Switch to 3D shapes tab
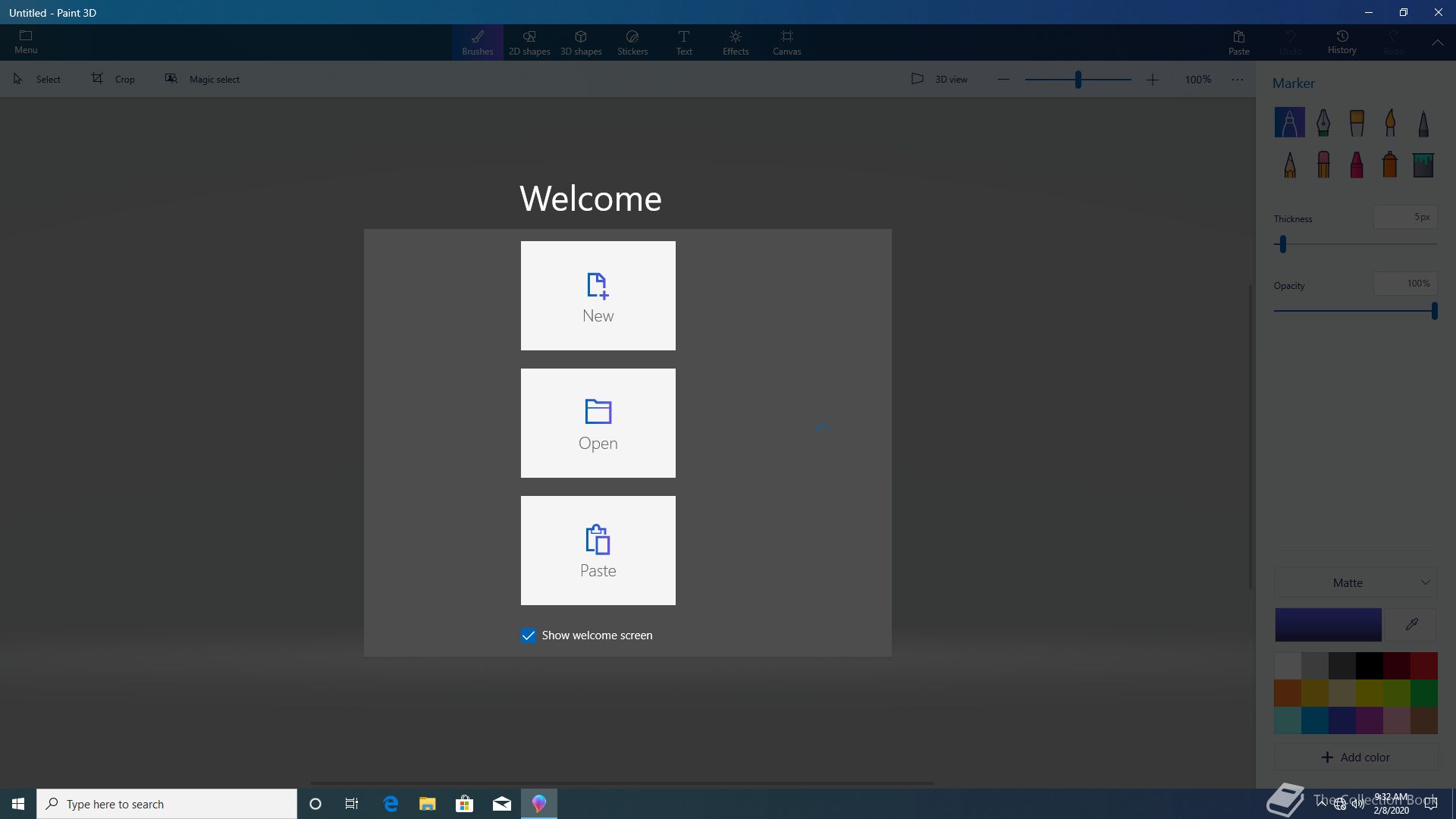Image resolution: width=1456 pixels, height=819 pixels. click(581, 42)
